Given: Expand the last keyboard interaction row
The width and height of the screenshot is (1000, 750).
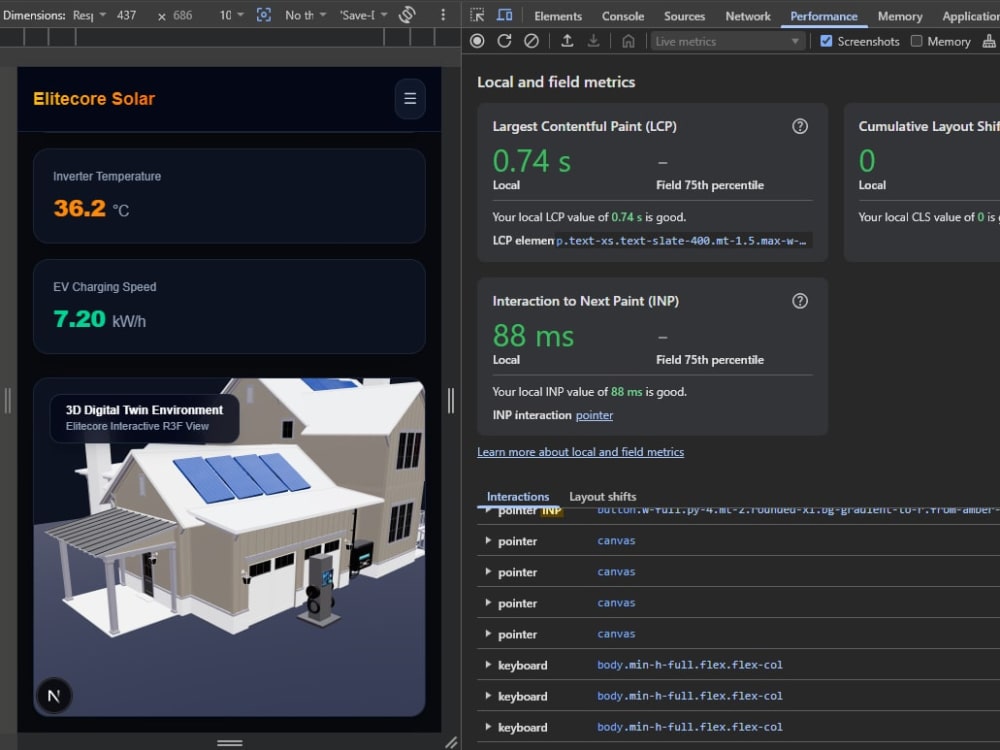Looking at the screenshot, I should click(488, 727).
